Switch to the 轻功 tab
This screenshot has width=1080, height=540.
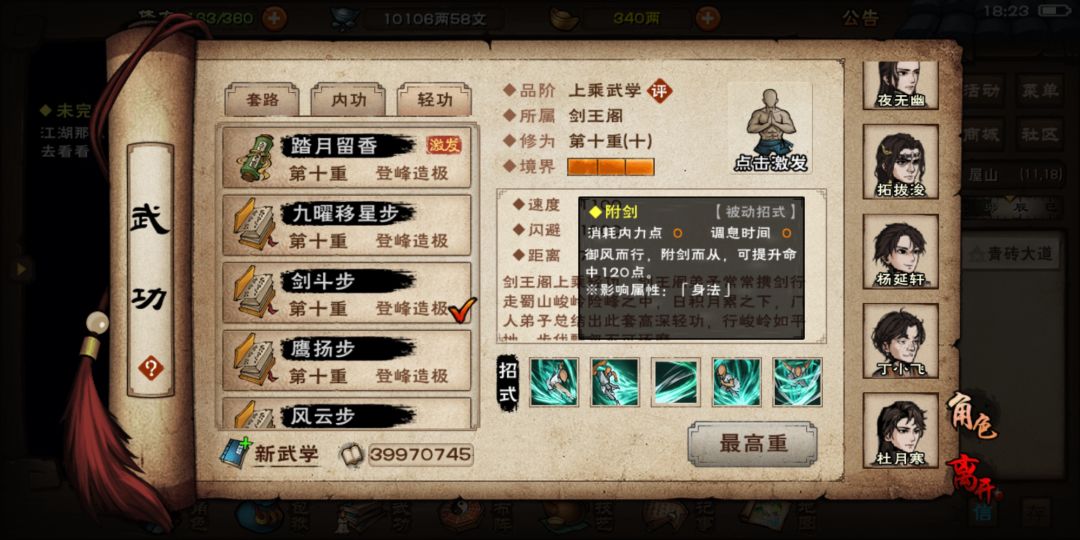tap(435, 100)
